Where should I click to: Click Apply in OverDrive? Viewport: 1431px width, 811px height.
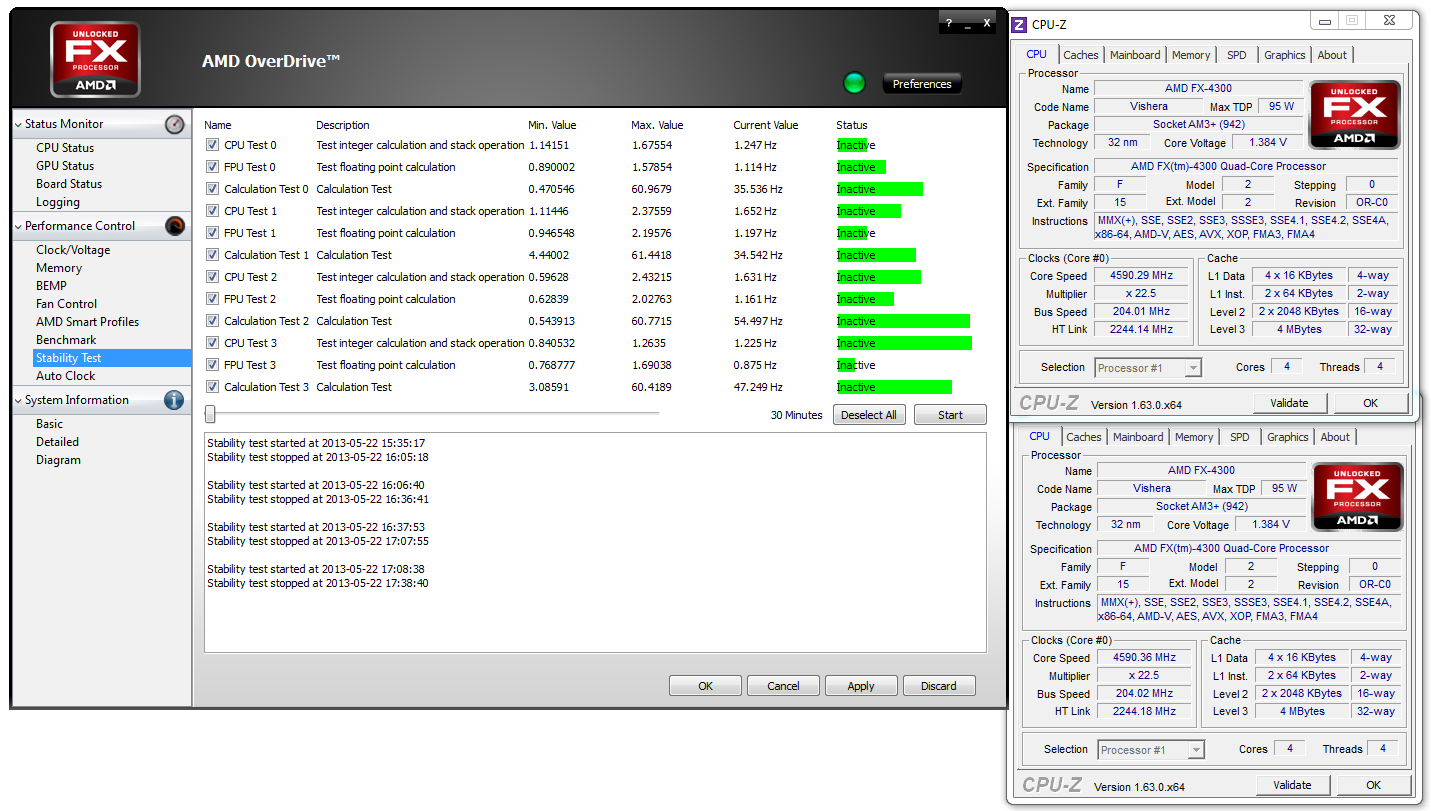(x=860, y=686)
